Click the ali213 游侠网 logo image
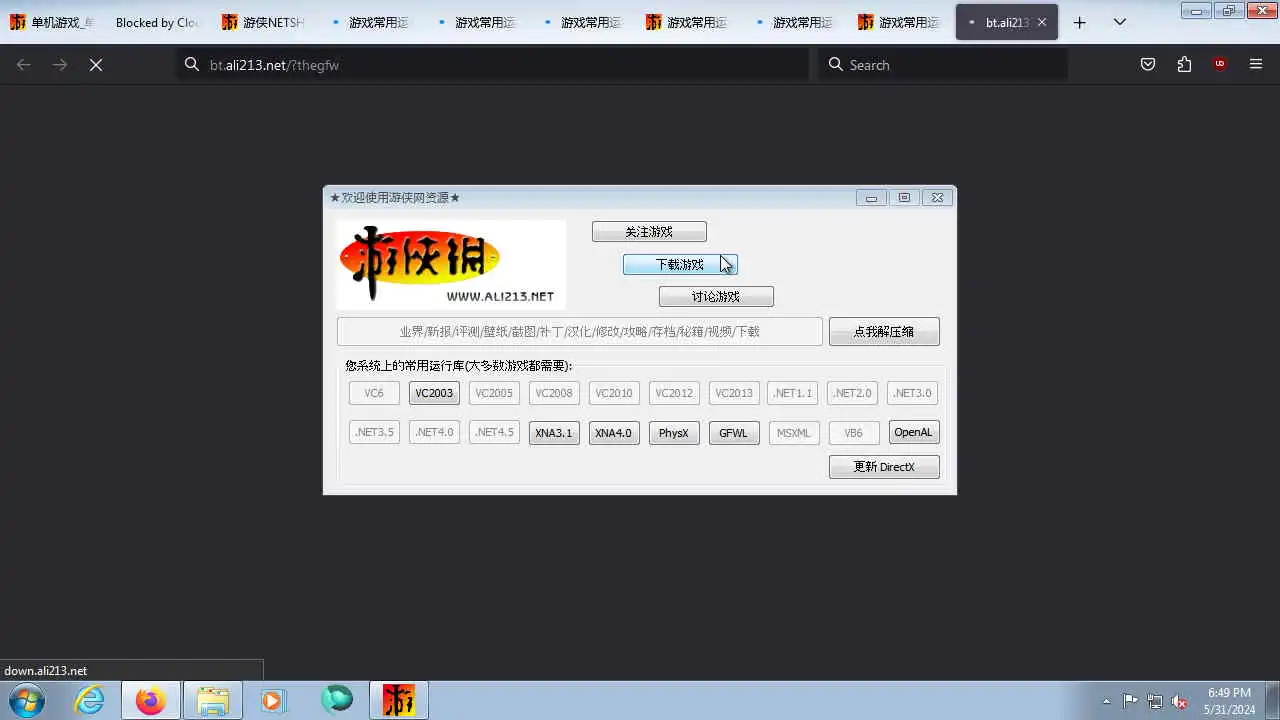Screen dimensions: 1280x720 pyautogui.click(x=451, y=264)
